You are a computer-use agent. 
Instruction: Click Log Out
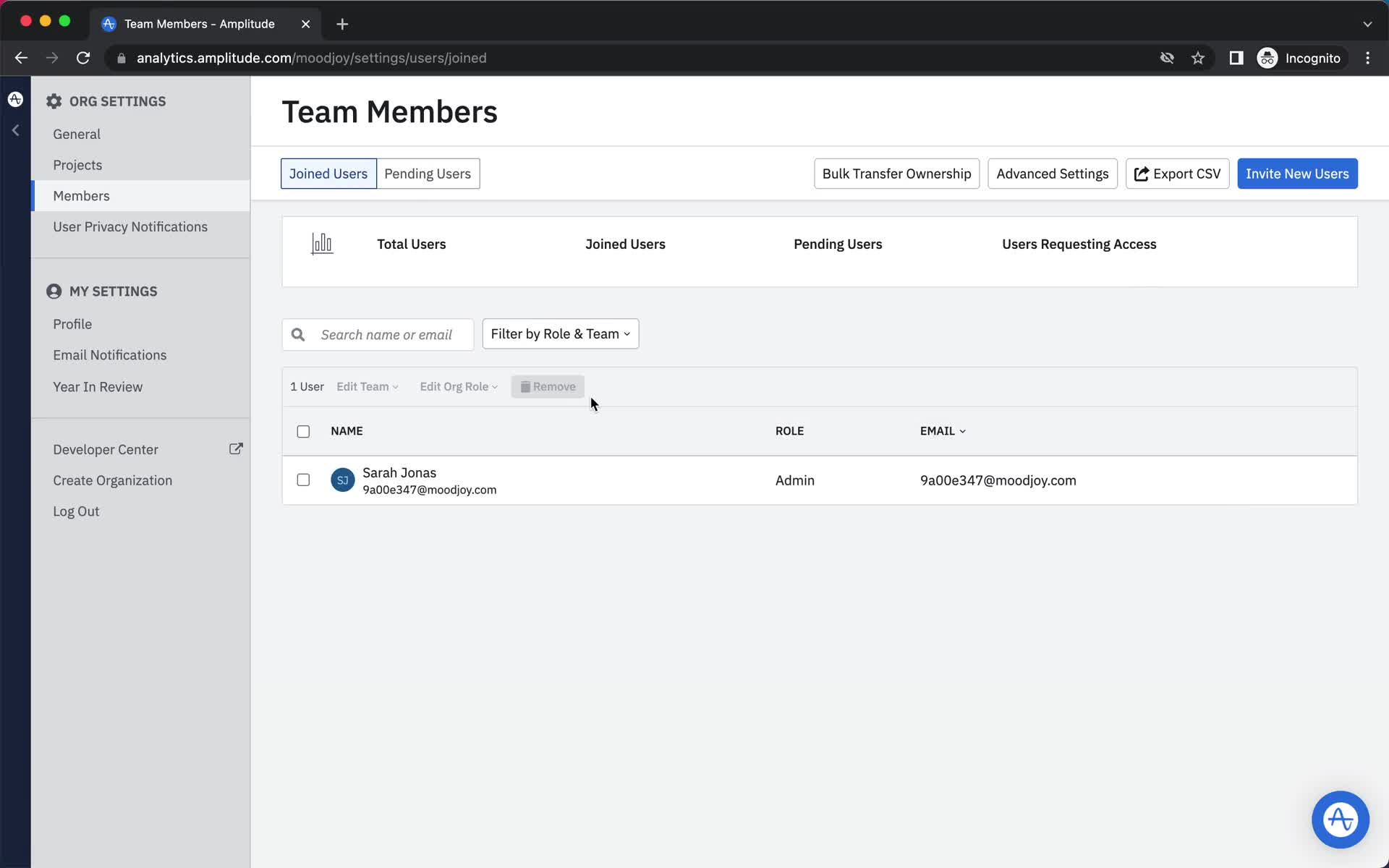tap(76, 511)
